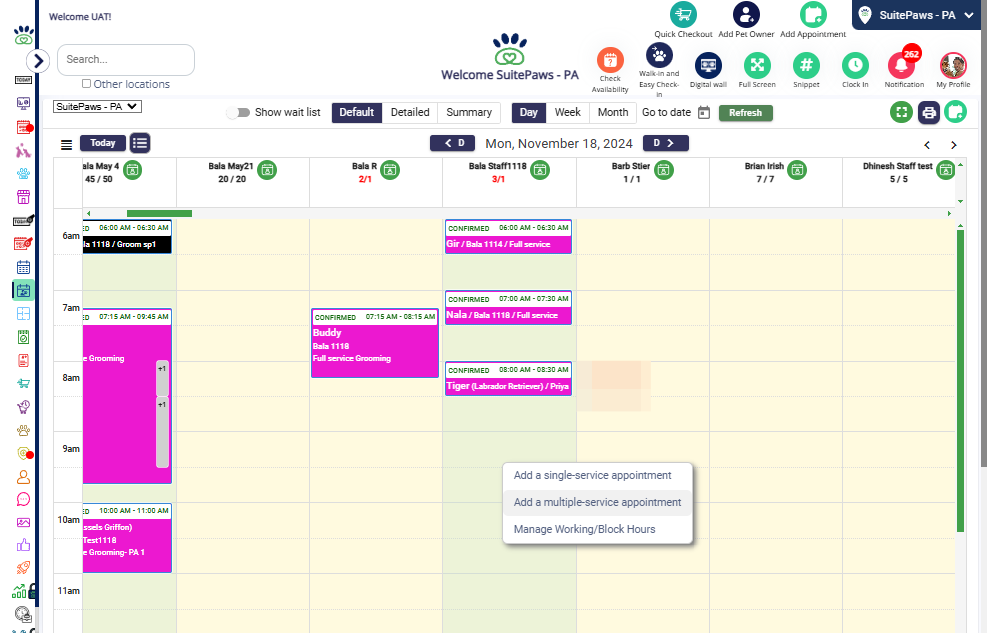Click the Go to date calendar icon

[x=704, y=113]
